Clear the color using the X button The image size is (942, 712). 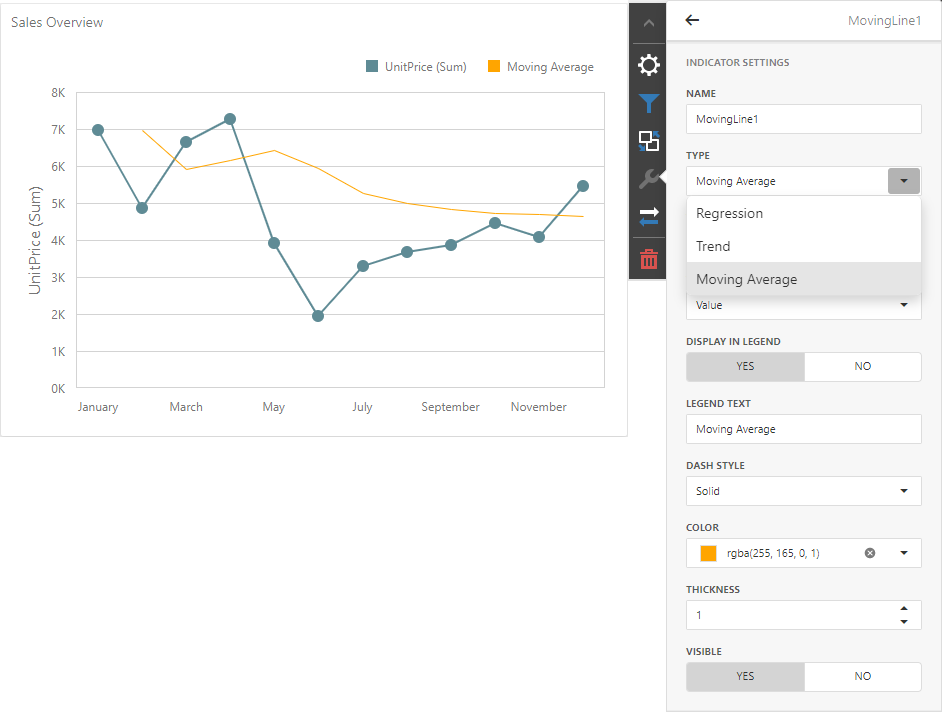[869, 552]
